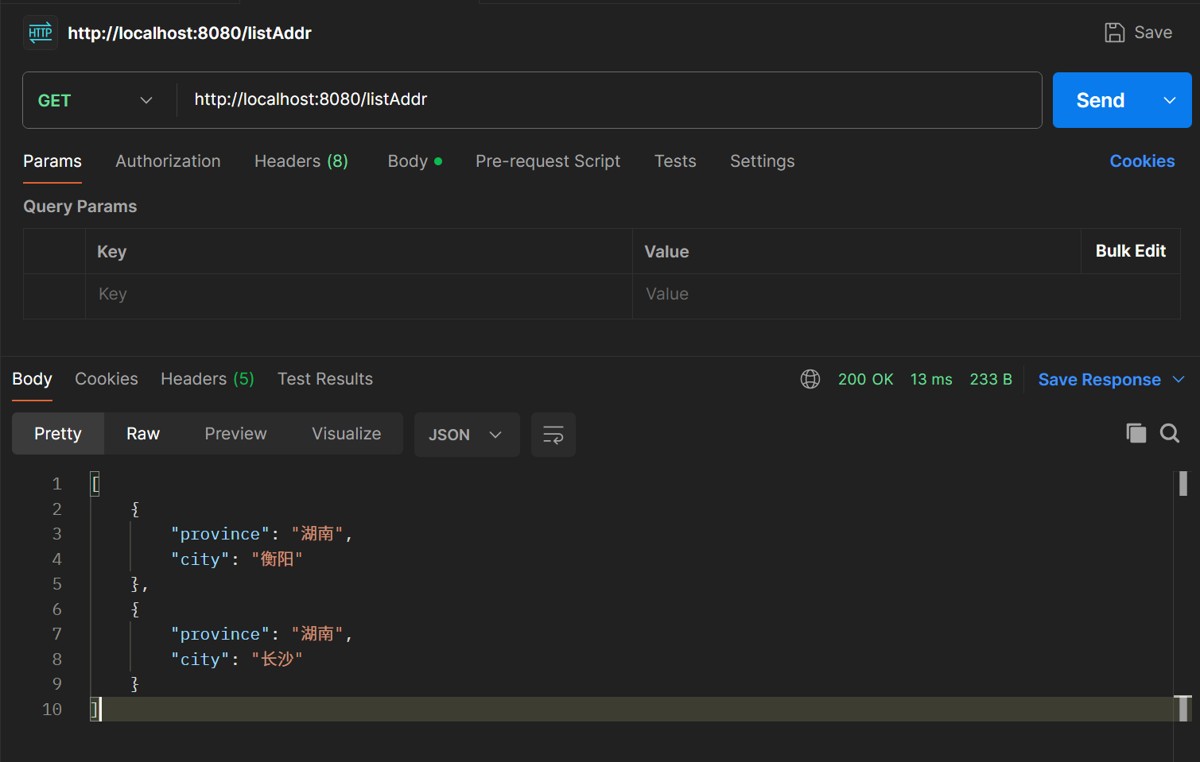Switch to Preview response view
Image resolution: width=1200 pixels, height=762 pixels.
pyautogui.click(x=235, y=434)
